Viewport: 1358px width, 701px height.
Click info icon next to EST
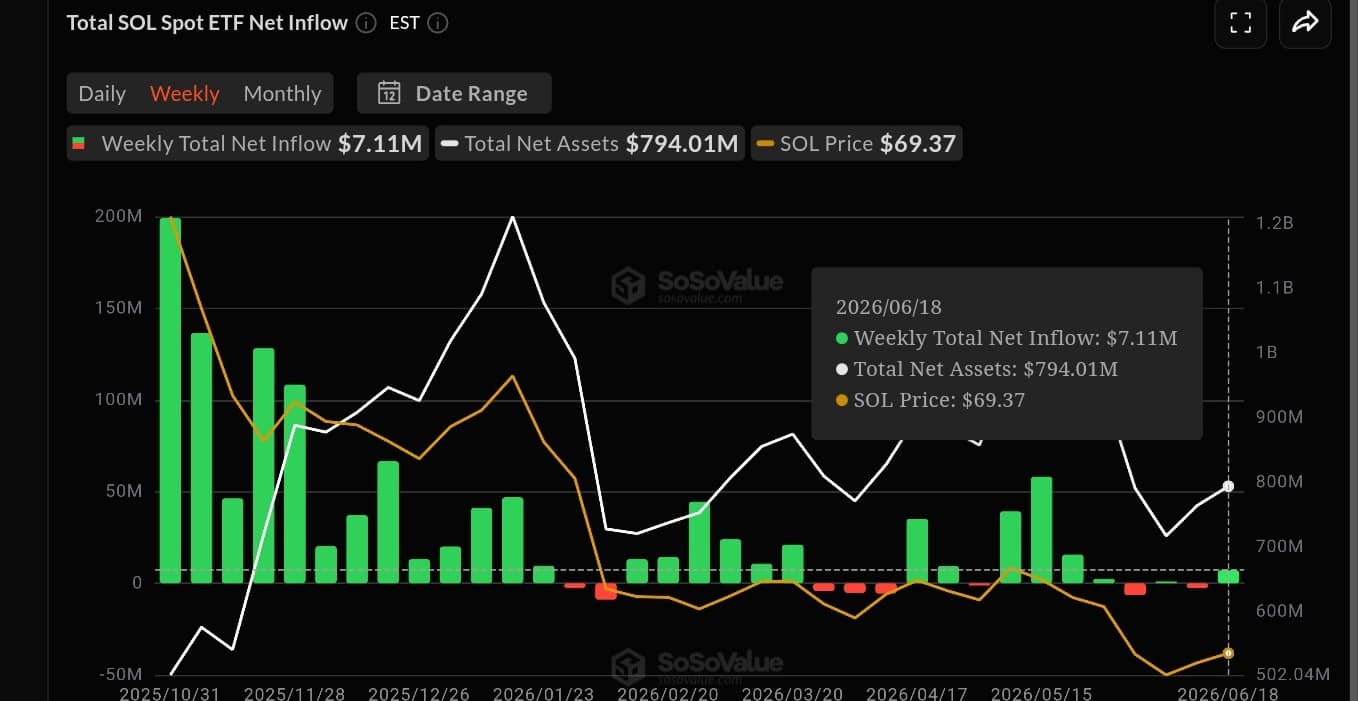coord(438,23)
